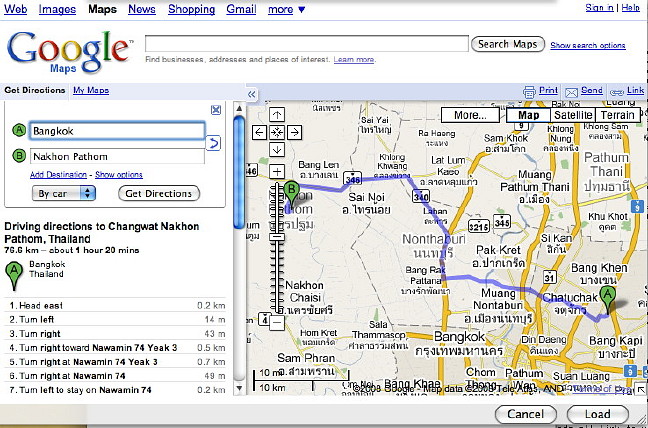The width and height of the screenshot is (648, 428).
Task: Swap start and end points icon
Action: [213, 143]
